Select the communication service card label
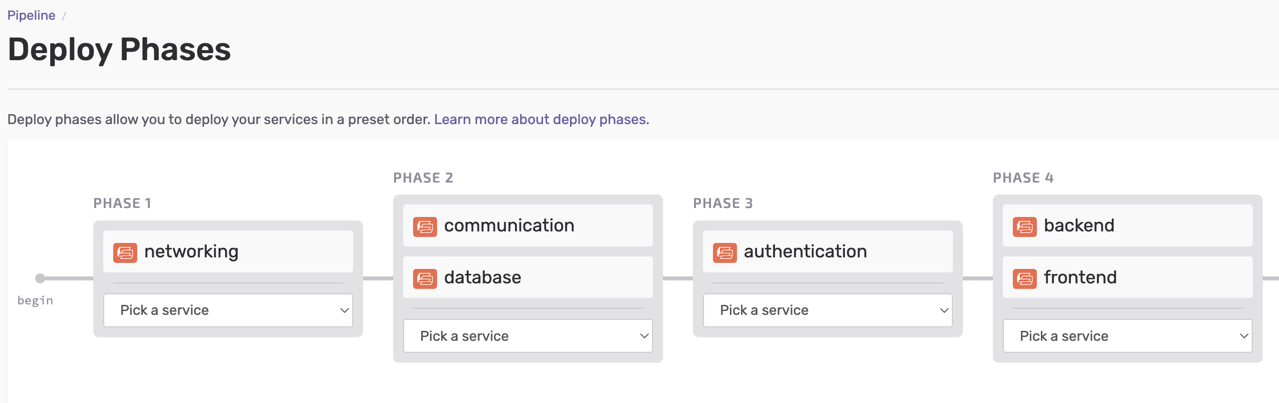 (x=509, y=226)
